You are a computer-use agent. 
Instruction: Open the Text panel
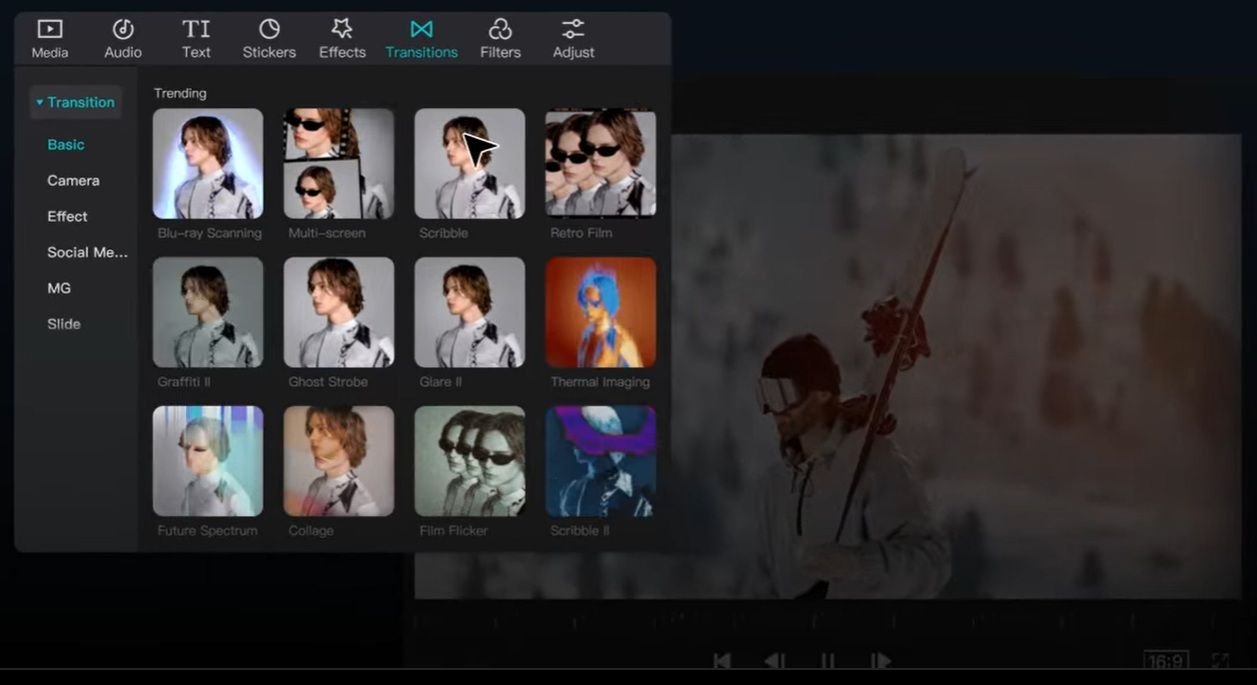click(x=196, y=38)
